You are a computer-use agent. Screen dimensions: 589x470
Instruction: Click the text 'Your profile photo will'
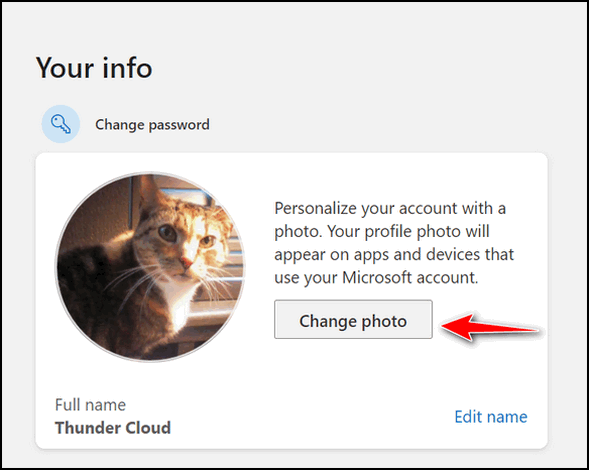point(408,232)
